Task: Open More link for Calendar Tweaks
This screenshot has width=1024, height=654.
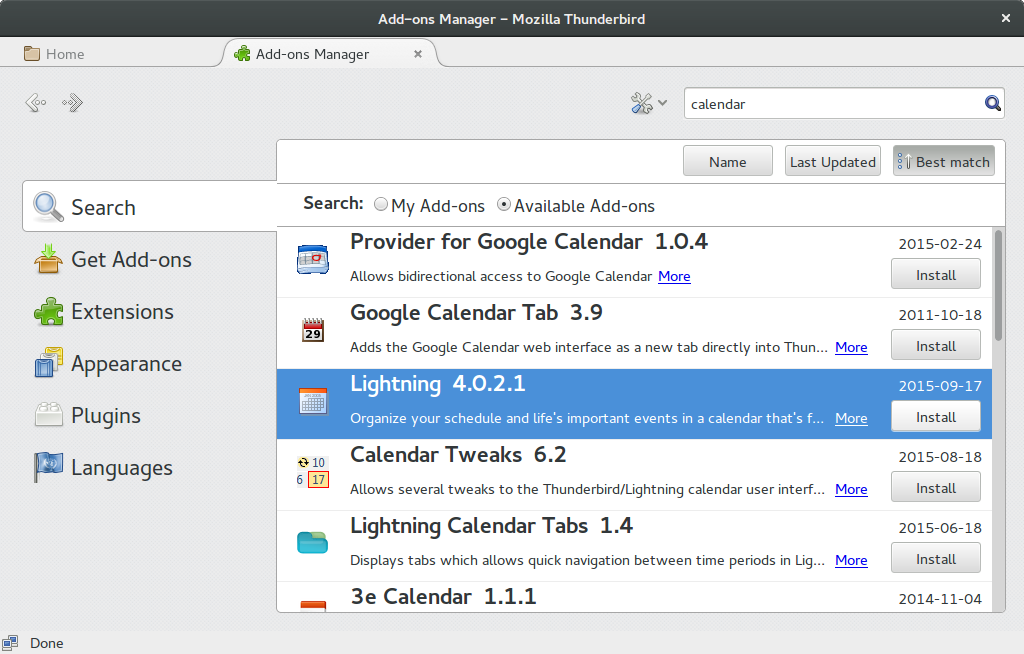Action: (851, 489)
